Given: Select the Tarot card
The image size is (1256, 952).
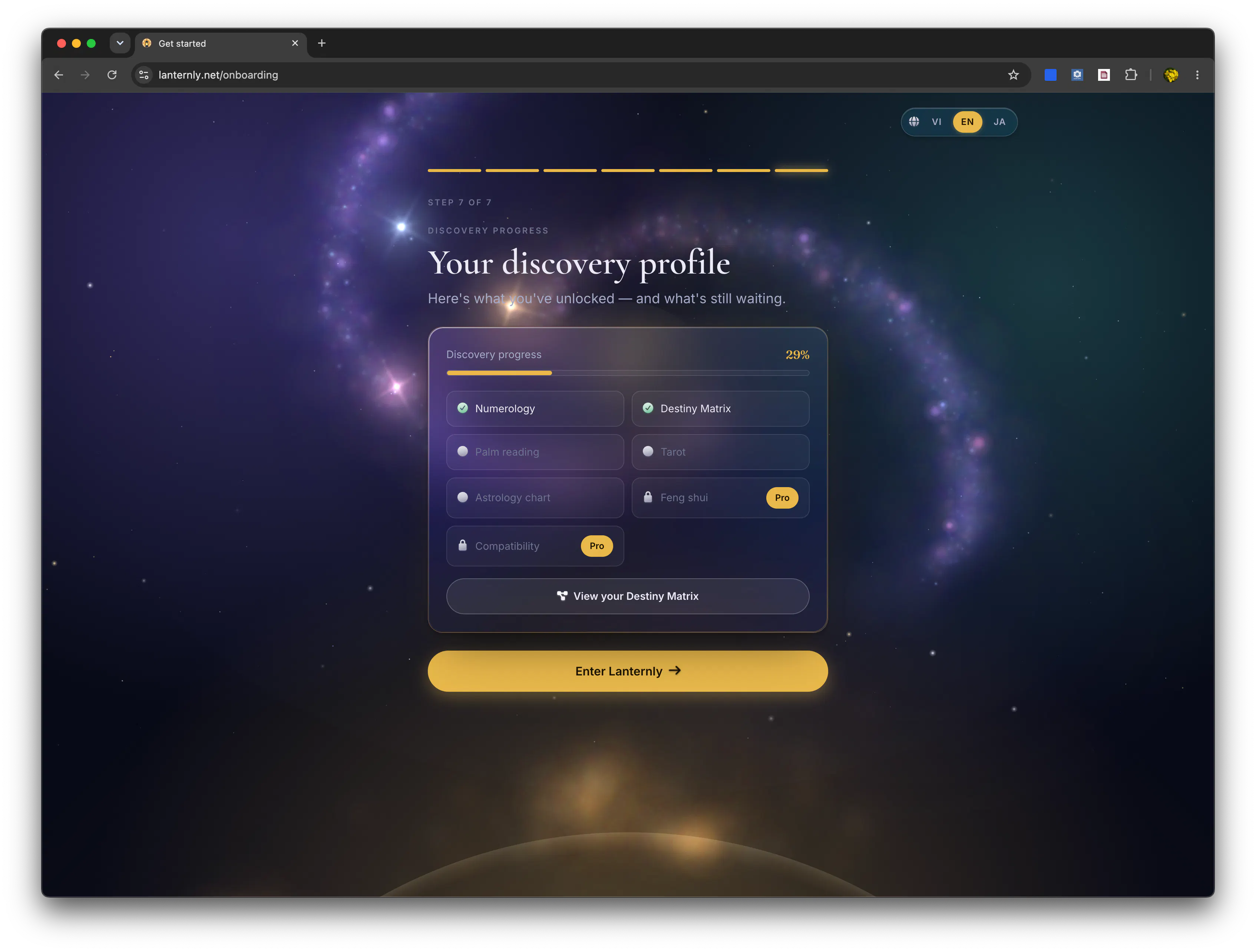Looking at the screenshot, I should pos(720,452).
